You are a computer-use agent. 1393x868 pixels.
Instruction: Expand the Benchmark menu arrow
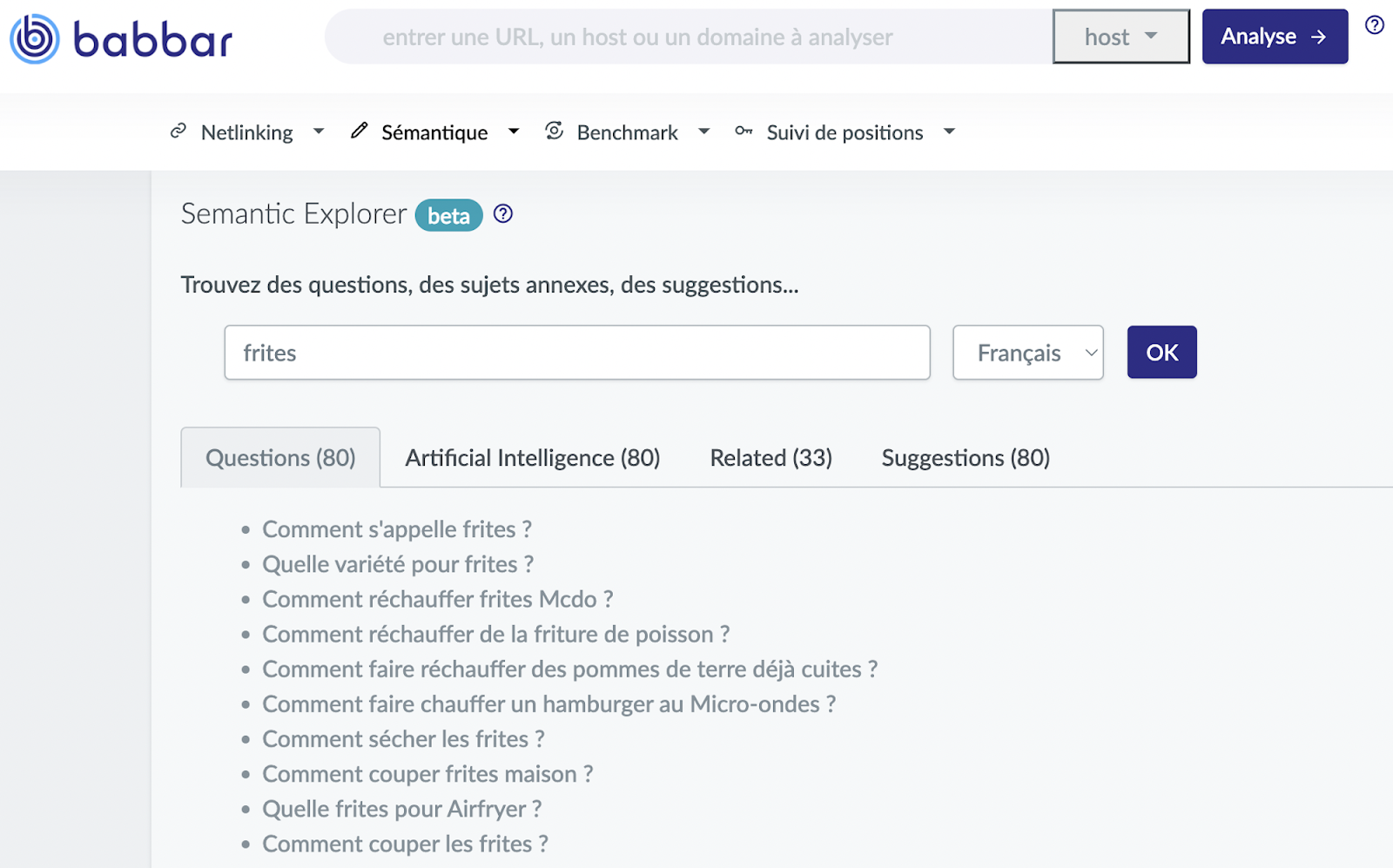pos(704,131)
